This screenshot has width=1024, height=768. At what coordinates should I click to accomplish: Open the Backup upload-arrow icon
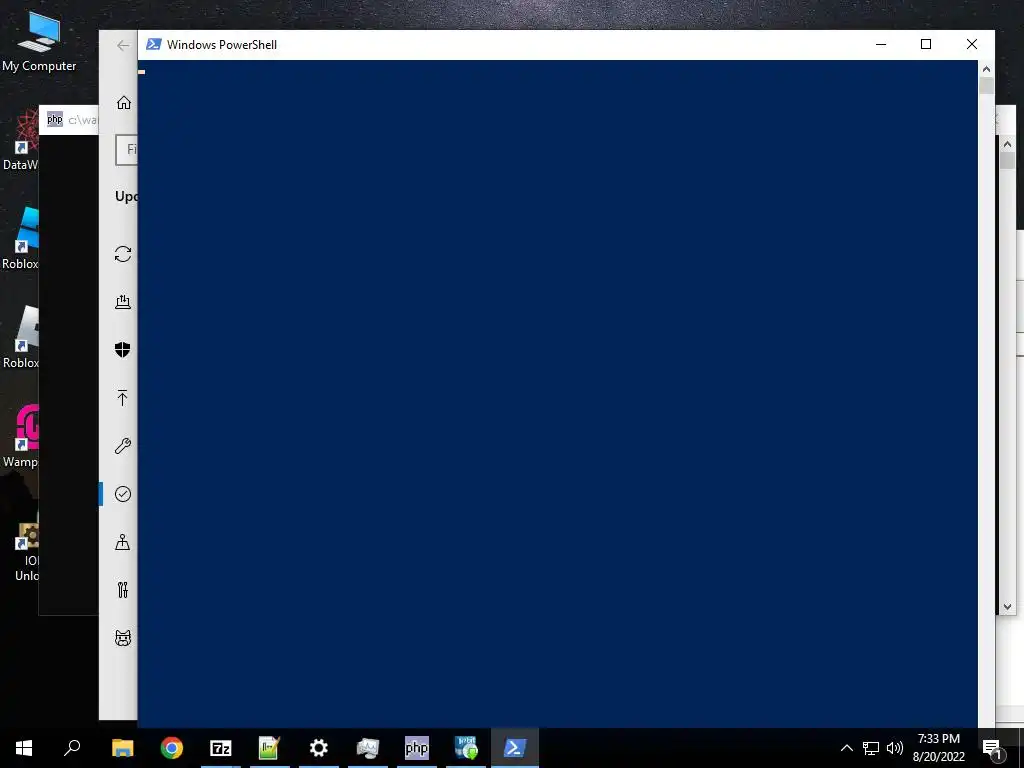point(123,398)
